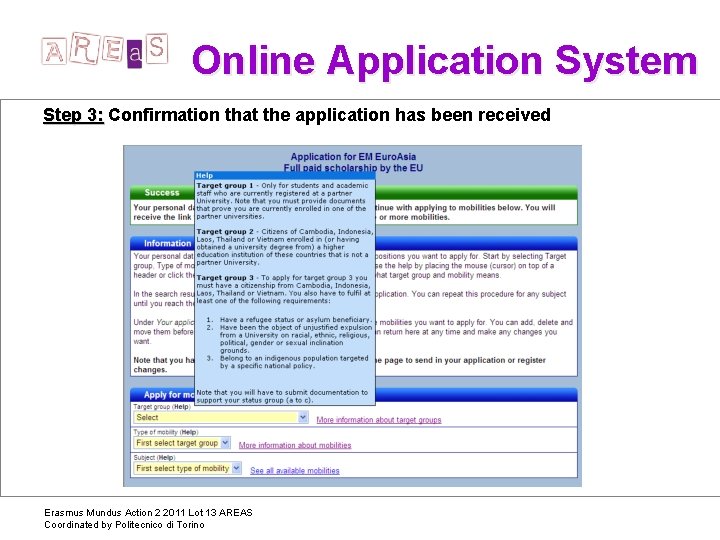Click 'Erasmus Mundus Action 2 2011 Lot 13 AREAS' footer
Image resolution: width=720 pixels, height=540 pixels.
click(148, 512)
